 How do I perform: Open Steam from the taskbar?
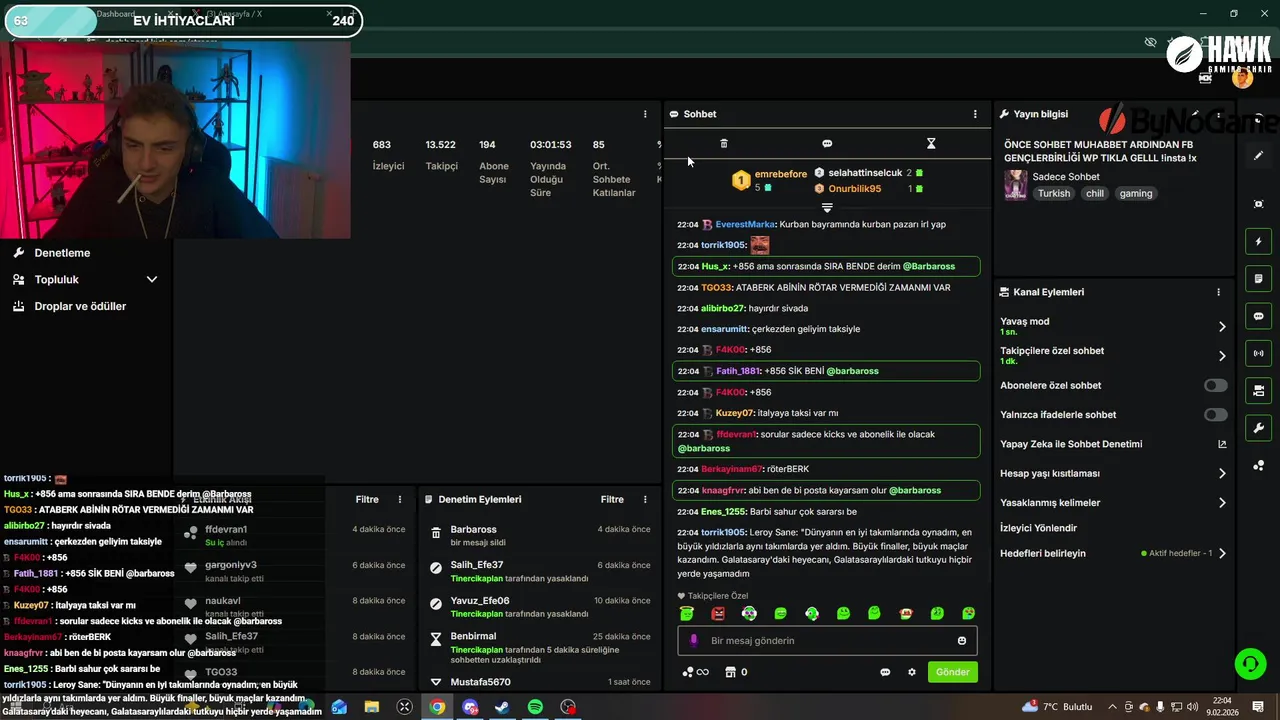tap(502, 707)
